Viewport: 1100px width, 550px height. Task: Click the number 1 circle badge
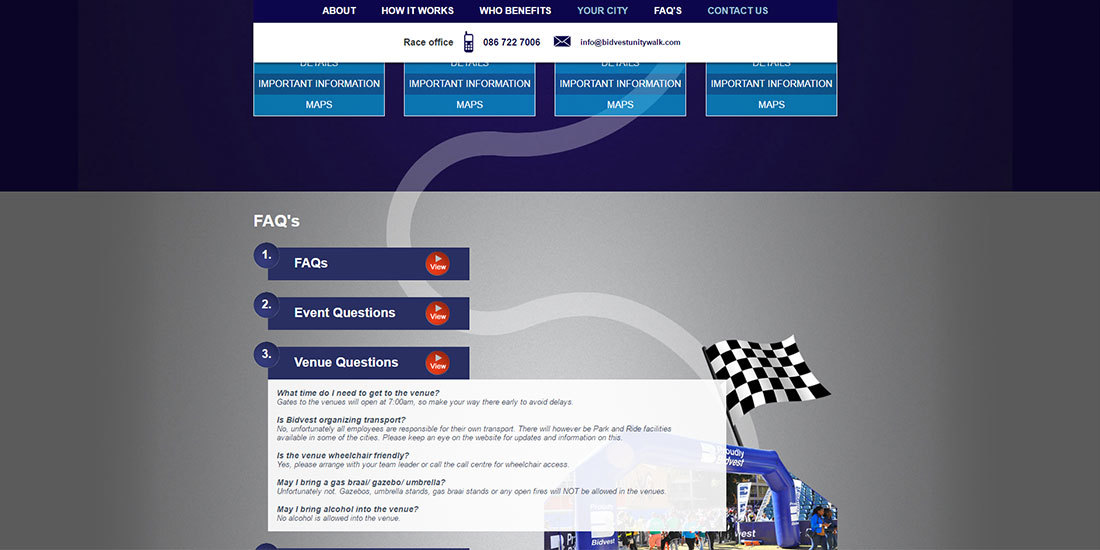[x=266, y=255]
